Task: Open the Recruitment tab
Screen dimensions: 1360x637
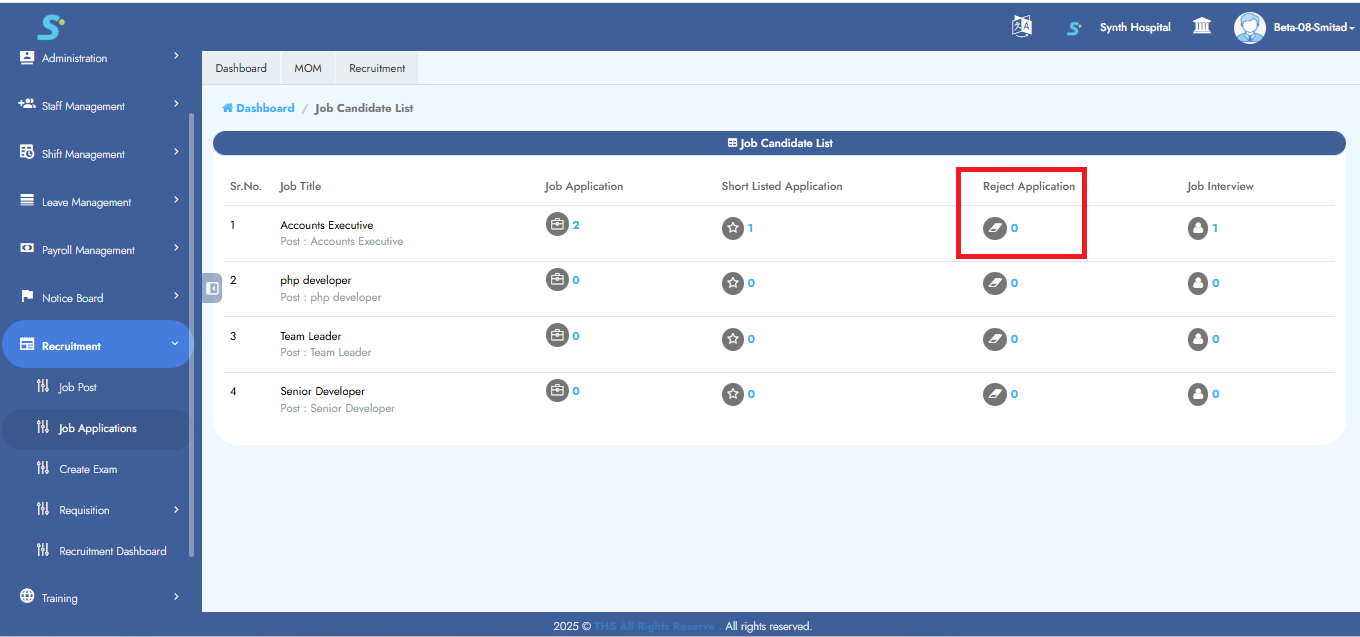Action: 377,67
